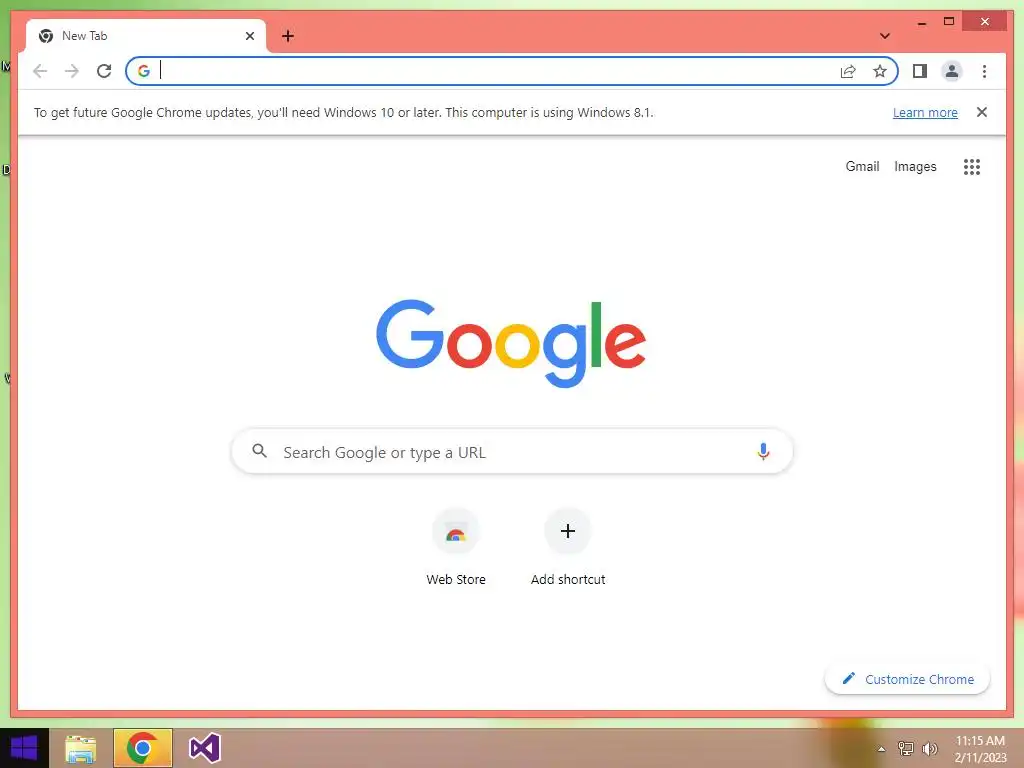1024x768 pixels.
Task: Click Customize Chrome button
Action: coord(907,679)
